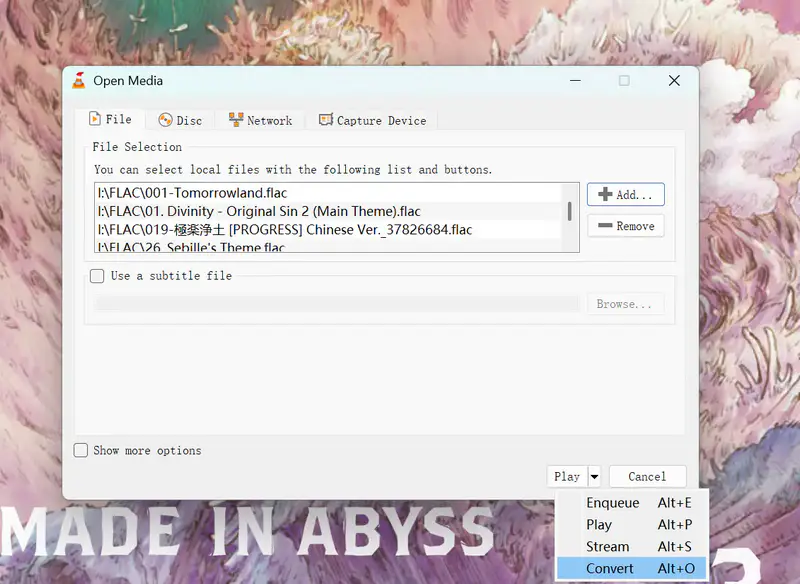This screenshot has height=584, width=800.
Task: Check the Show more options checkbox
Action: point(81,450)
